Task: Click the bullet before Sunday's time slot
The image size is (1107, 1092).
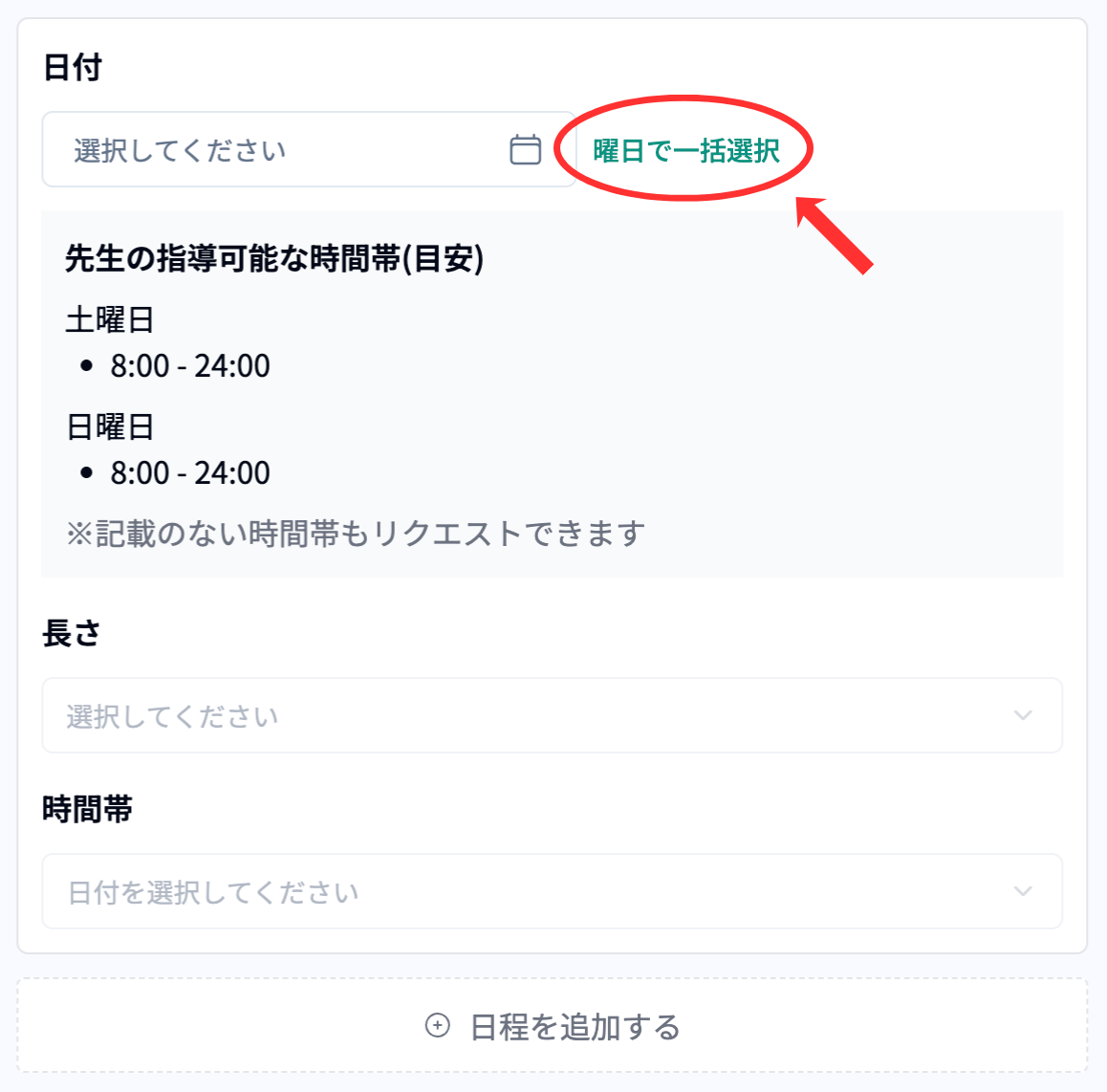Action: (x=88, y=472)
